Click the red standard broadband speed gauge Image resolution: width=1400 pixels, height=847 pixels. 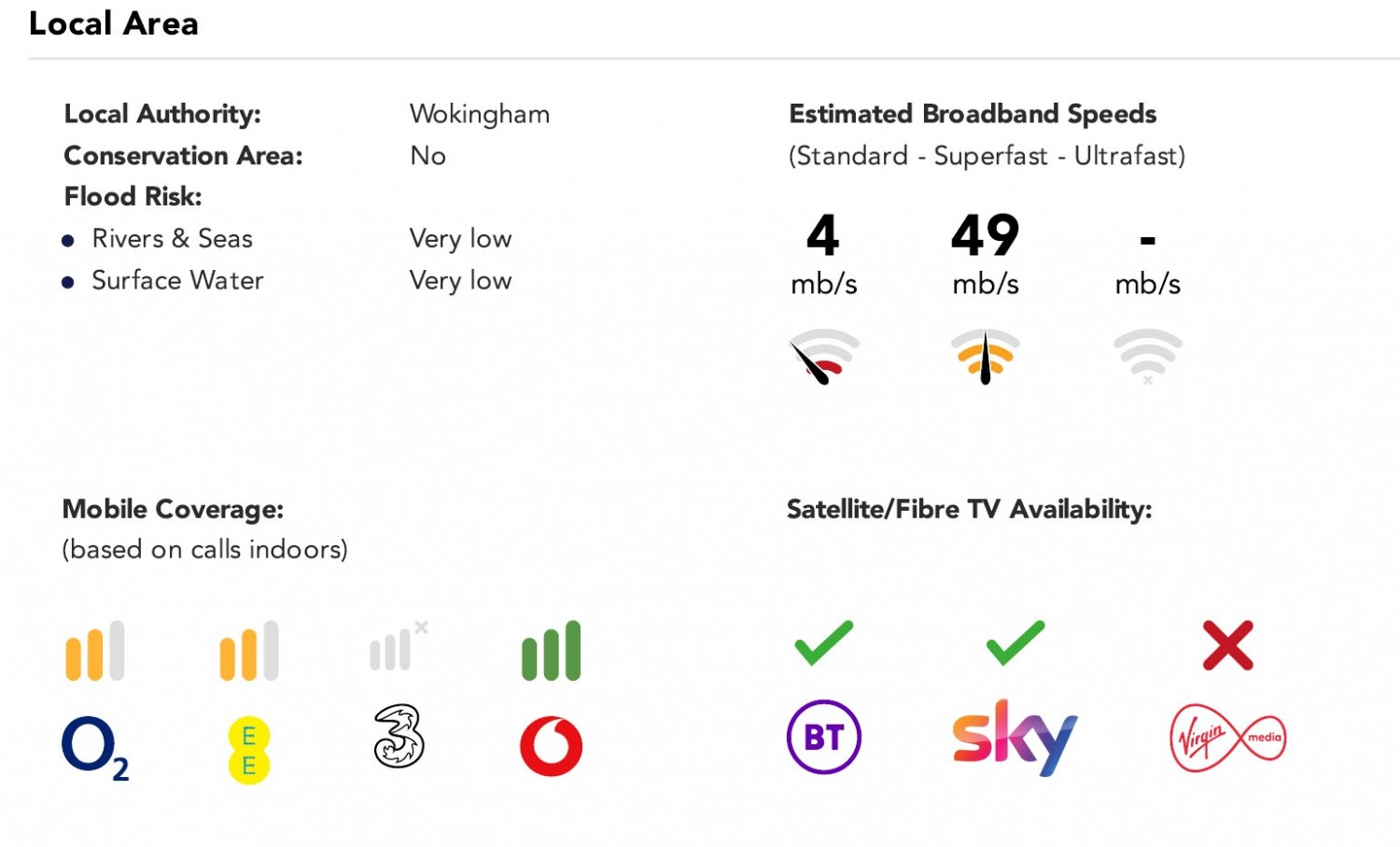pos(823,356)
